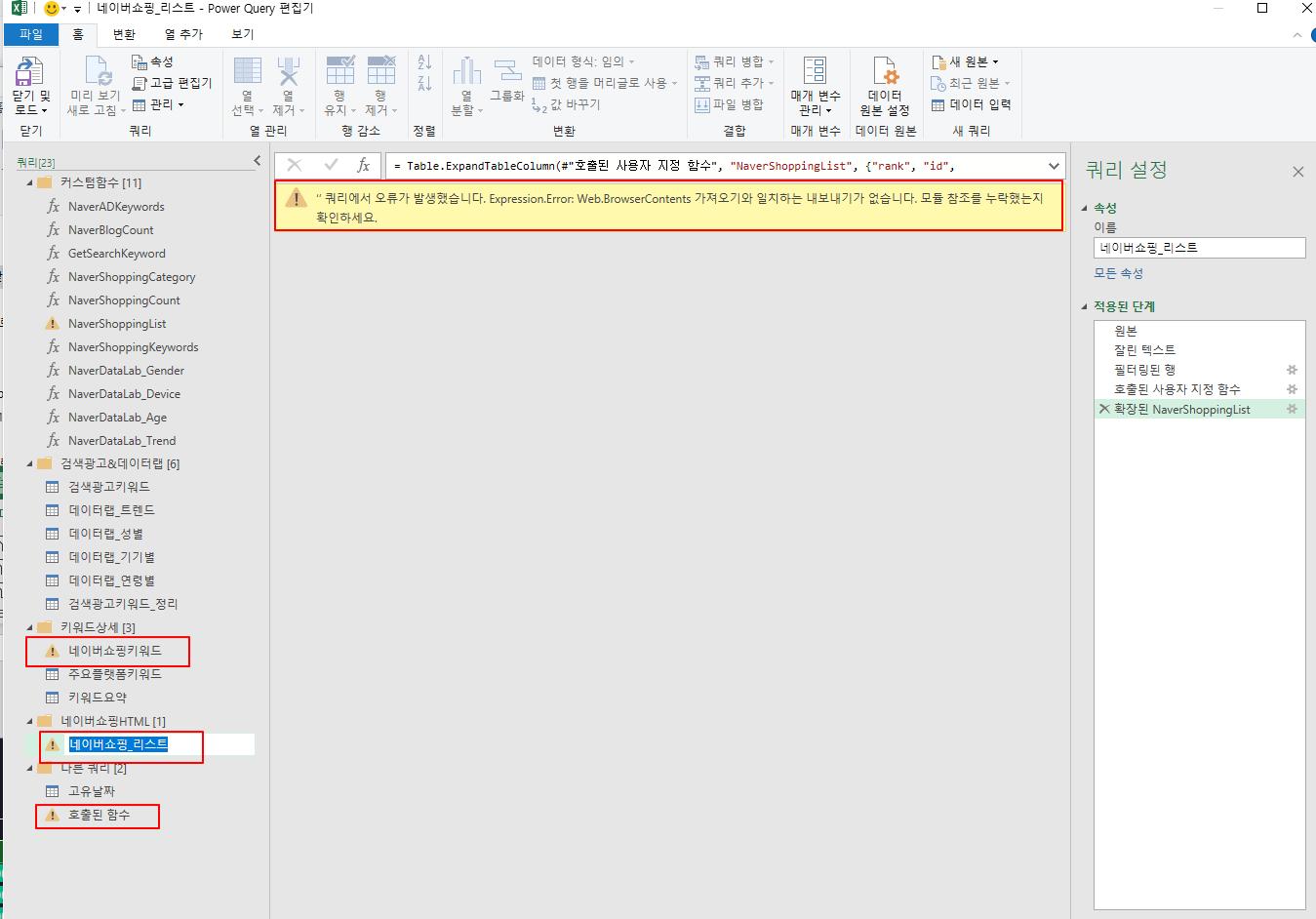The width and height of the screenshot is (1316, 919).
Task: Open Data Source Settings
Action: tap(885, 73)
